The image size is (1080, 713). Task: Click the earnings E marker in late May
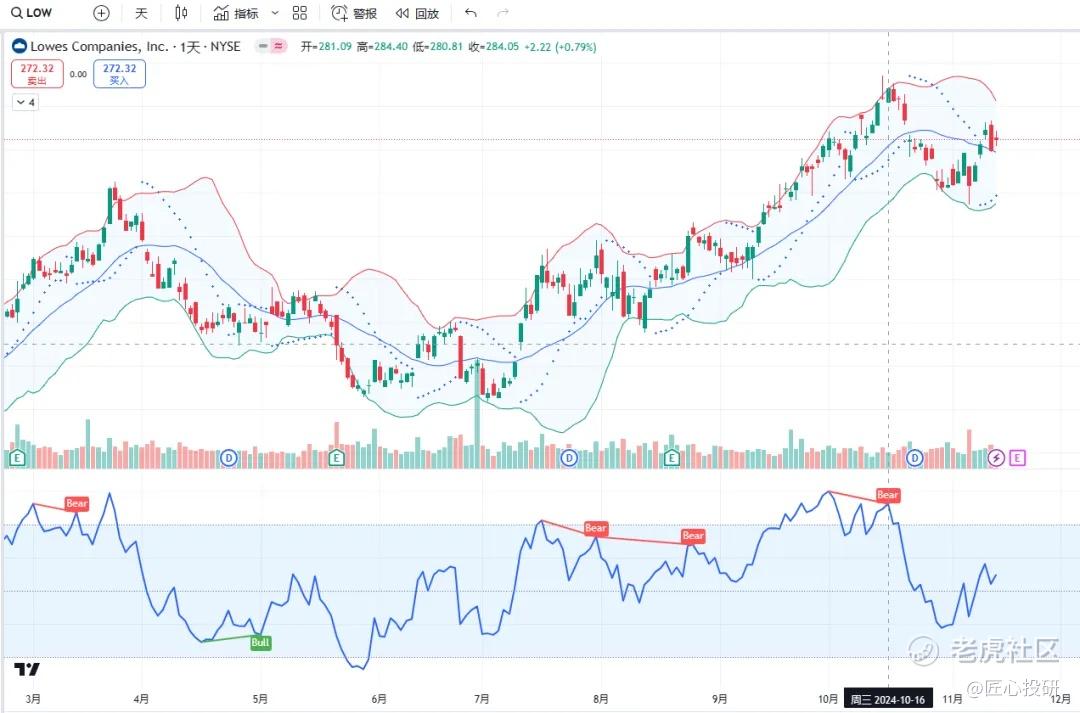click(336, 457)
